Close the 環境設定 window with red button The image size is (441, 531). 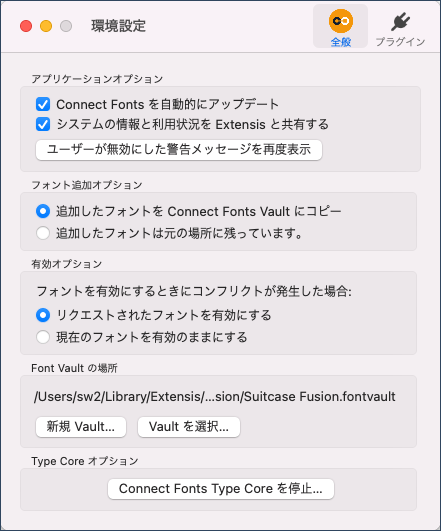pyautogui.click(x=26, y=26)
